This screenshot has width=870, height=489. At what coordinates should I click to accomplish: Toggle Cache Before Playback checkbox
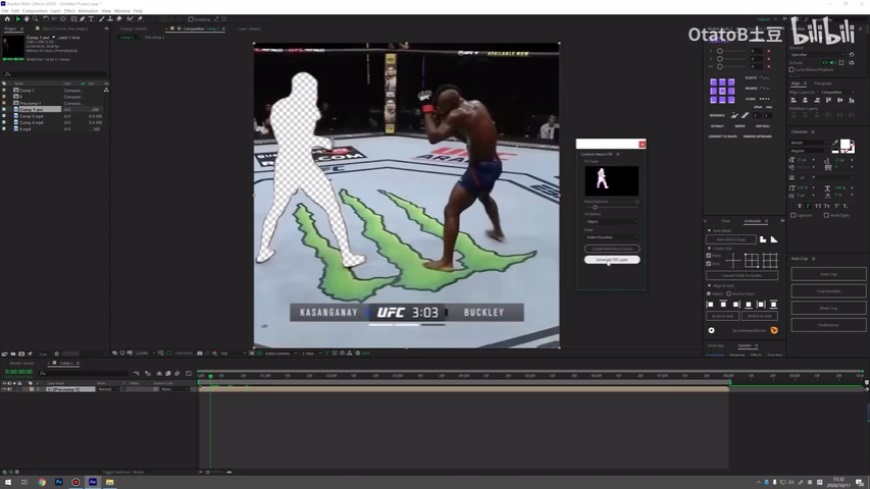pyautogui.click(x=792, y=69)
